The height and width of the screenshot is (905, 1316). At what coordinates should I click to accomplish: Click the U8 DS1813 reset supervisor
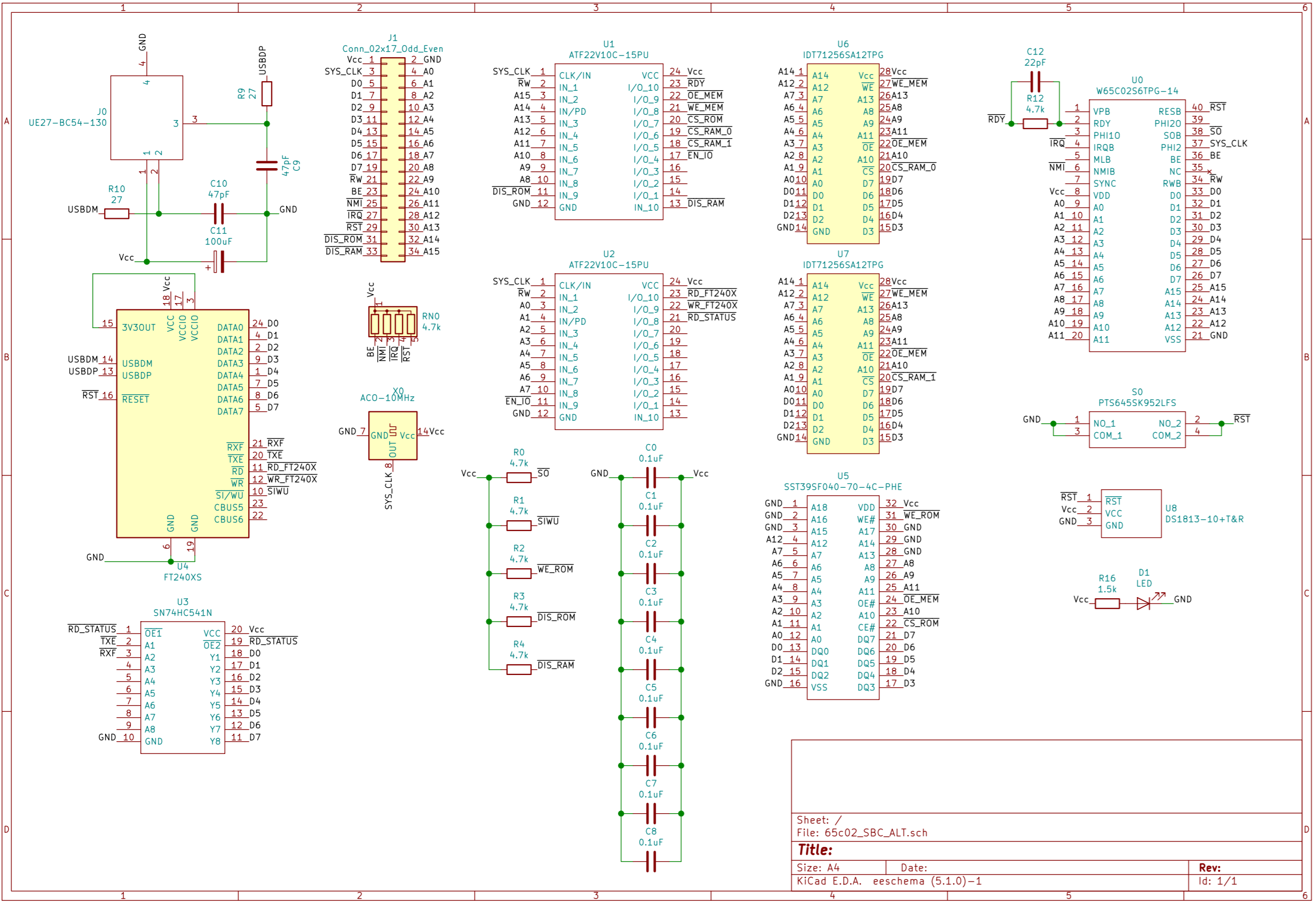click(1131, 514)
